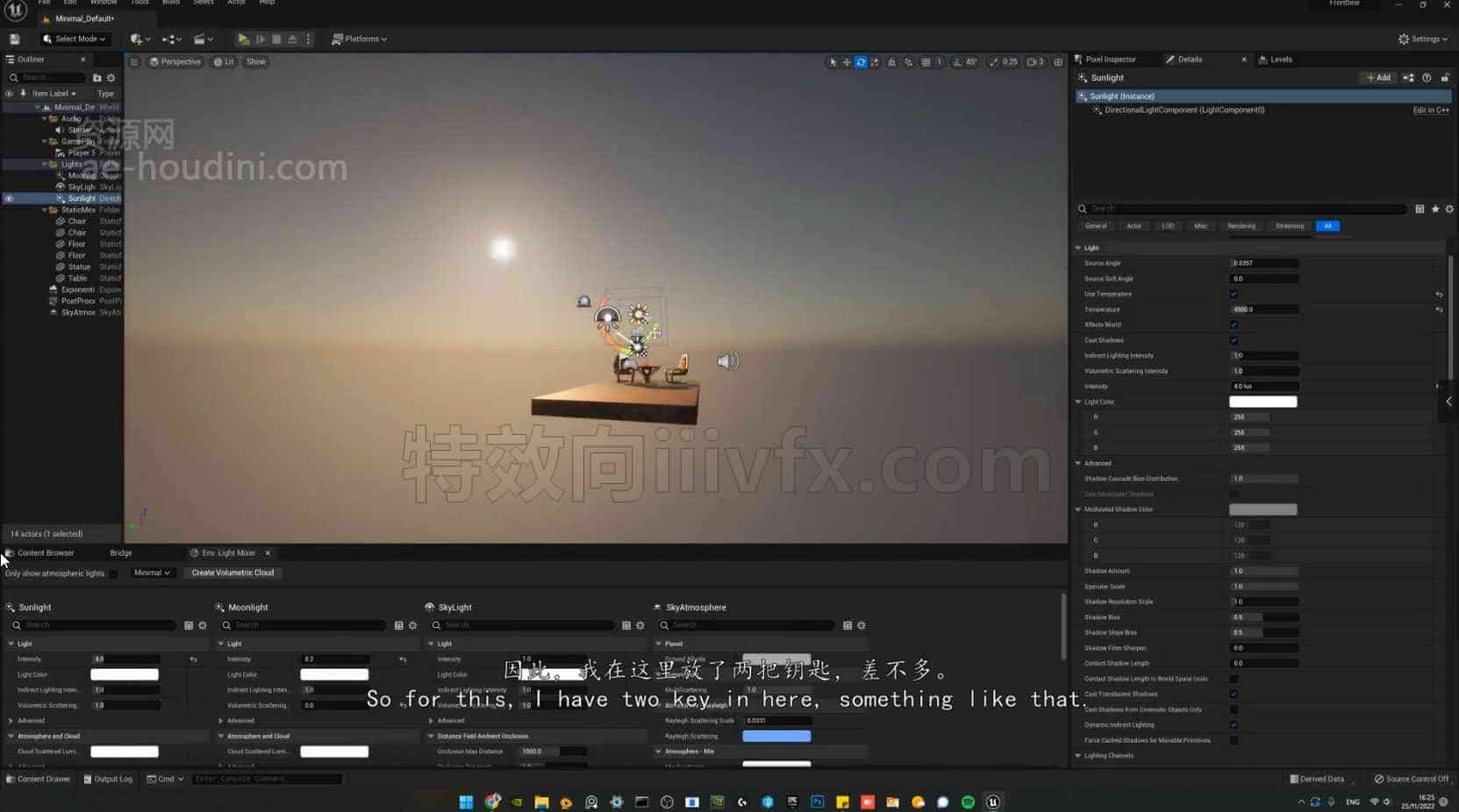Toggle Cast Translucent Shadows checkbox
Image resolution: width=1459 pixels, height=812 pixels.
click(1234, 694)
